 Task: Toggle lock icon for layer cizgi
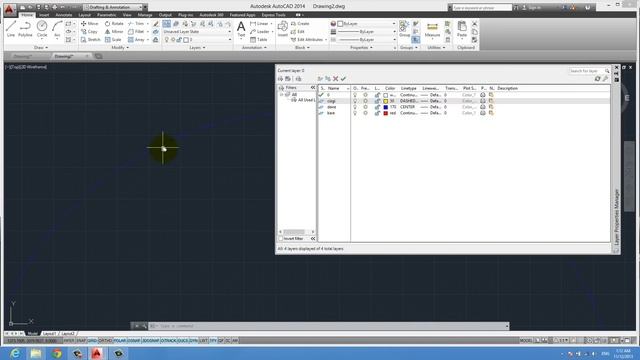coord(377,101)
